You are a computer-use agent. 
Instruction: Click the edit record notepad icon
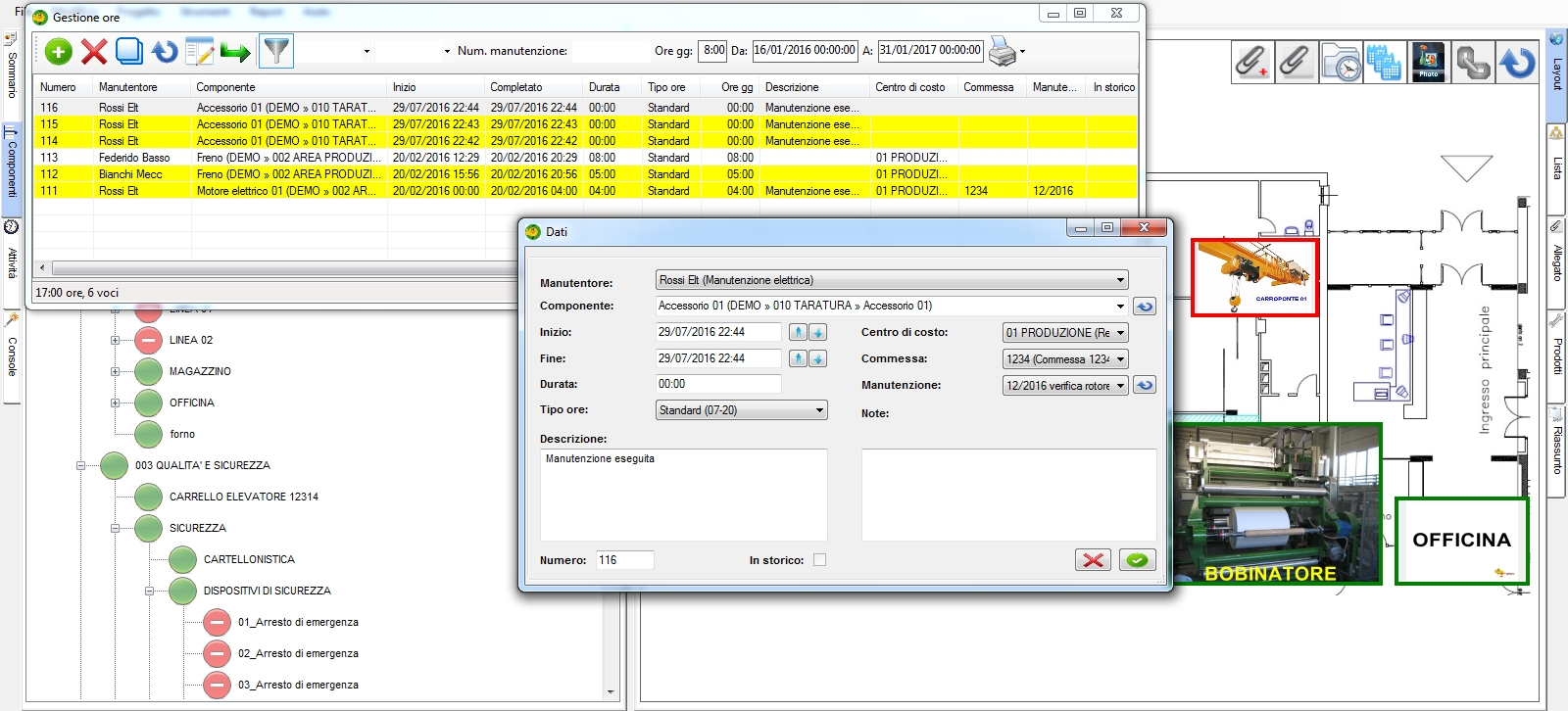[x=200, y=51]
